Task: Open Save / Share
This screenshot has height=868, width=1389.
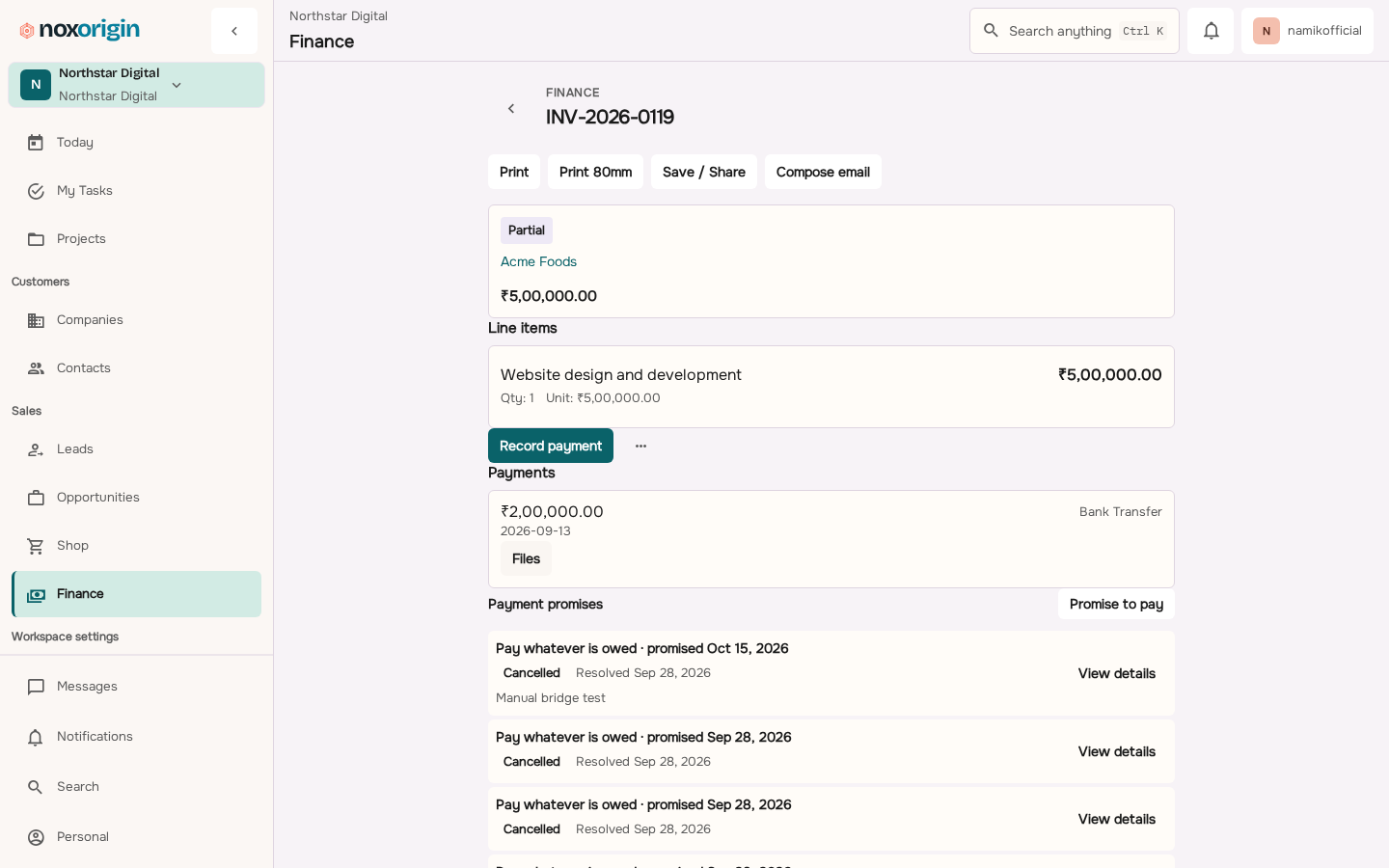Action: (x=704, y=172)
